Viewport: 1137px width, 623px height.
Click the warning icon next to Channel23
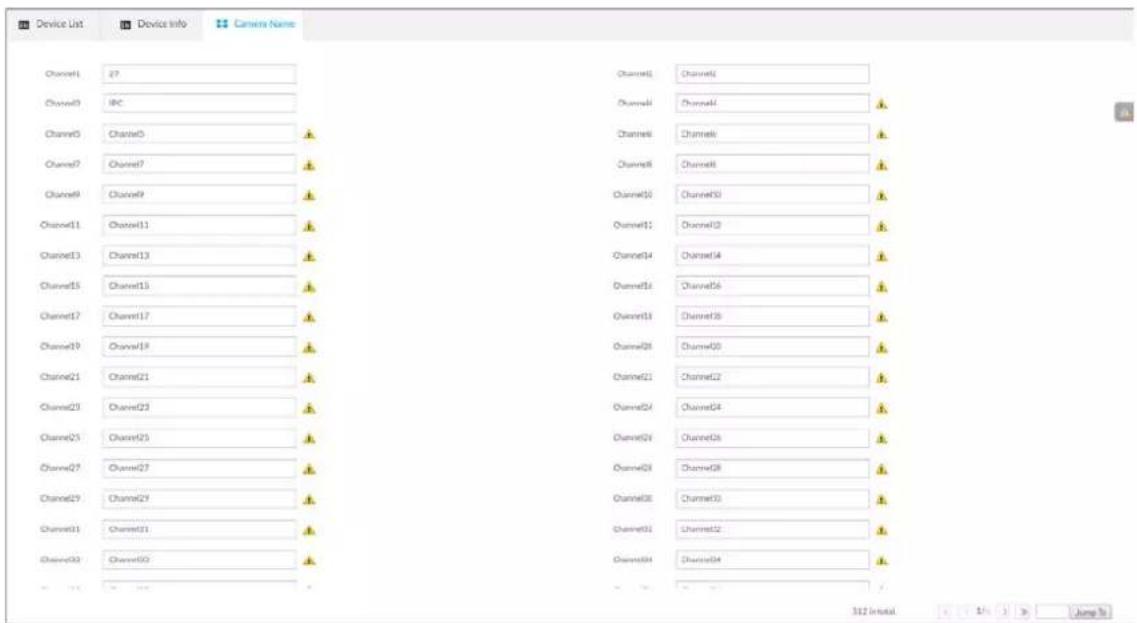point(310,408)
